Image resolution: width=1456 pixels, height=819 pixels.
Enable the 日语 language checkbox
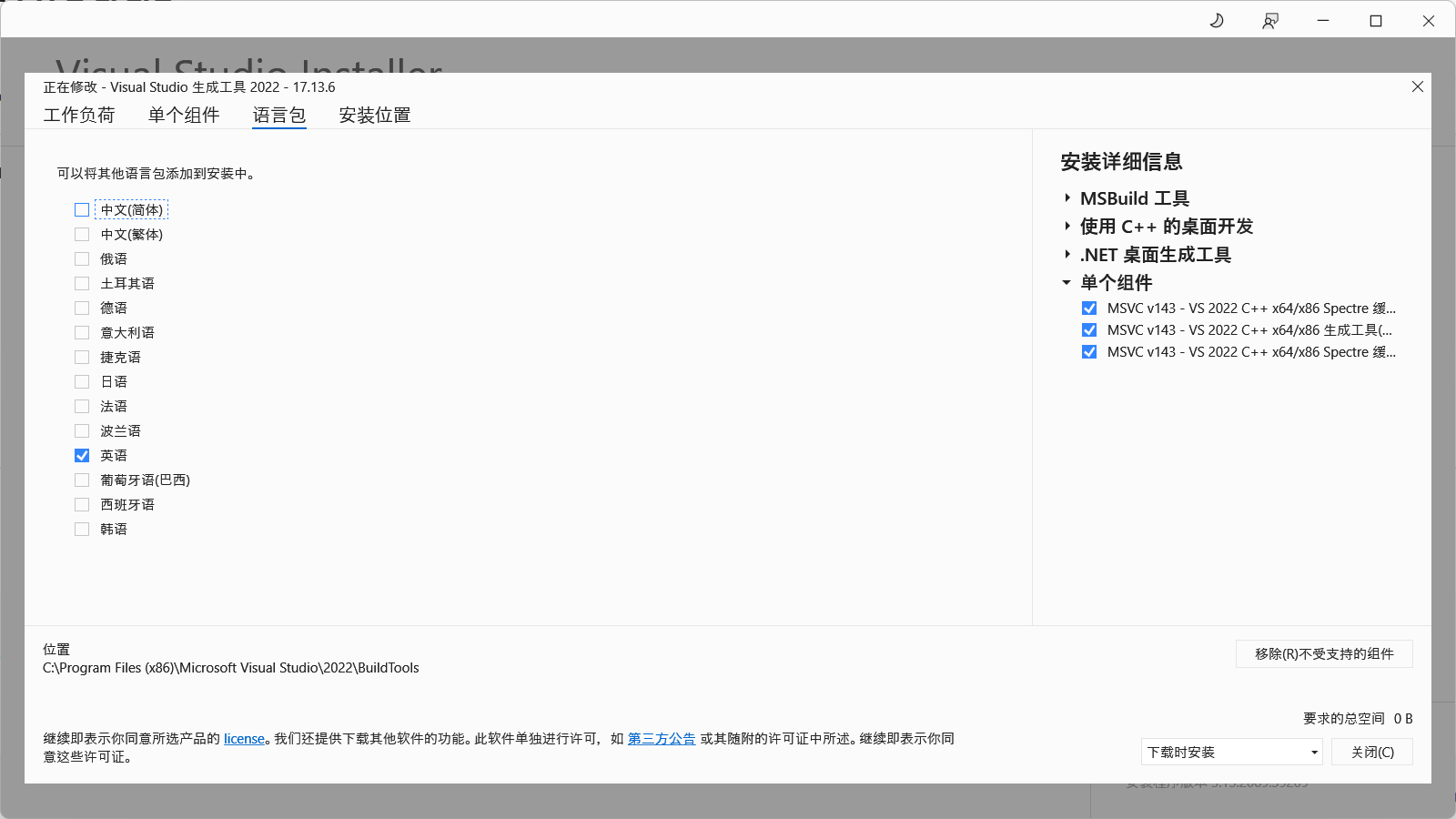tap(82, 382)
